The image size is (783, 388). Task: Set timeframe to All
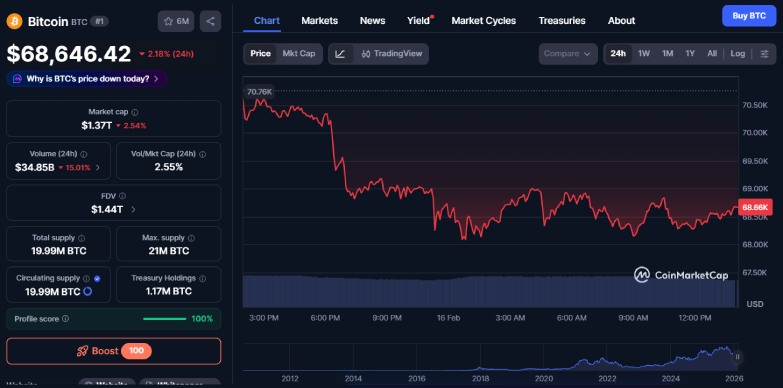(712, 54)
